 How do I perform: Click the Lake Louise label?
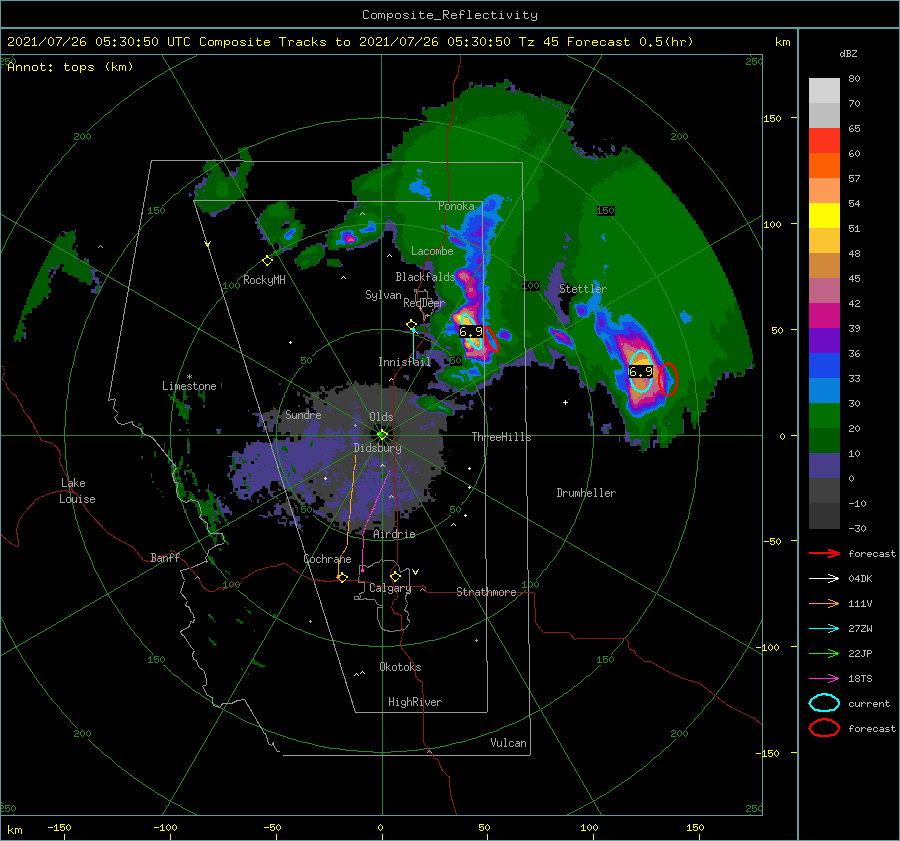click(78, 491)
